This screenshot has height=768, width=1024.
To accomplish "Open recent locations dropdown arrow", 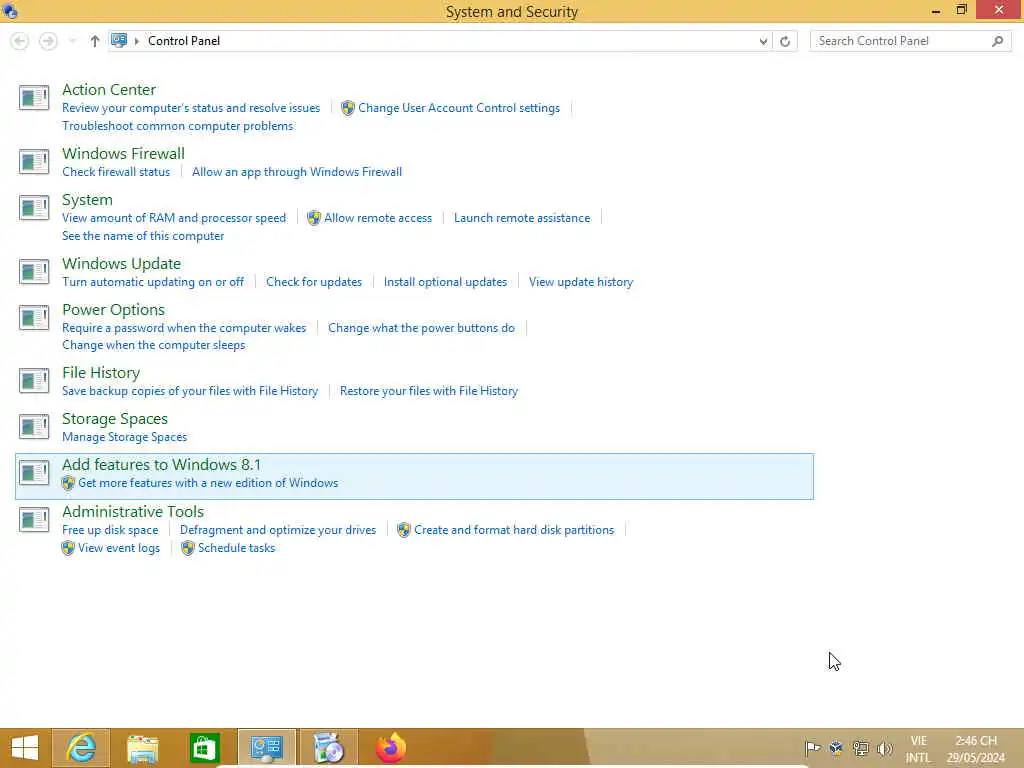I will (72, 41).
